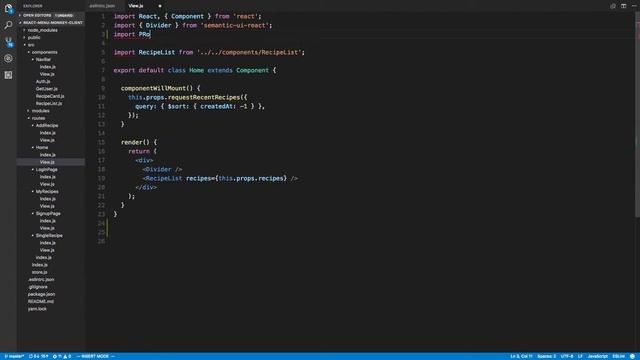Open .eslintrc.json in the explorer tree
The height and width of the screenshot is (360, 640).
click(x=41, y=280)
